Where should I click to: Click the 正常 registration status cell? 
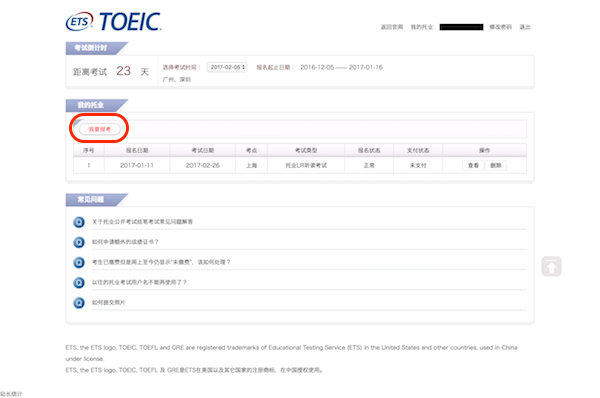point(369,165)
